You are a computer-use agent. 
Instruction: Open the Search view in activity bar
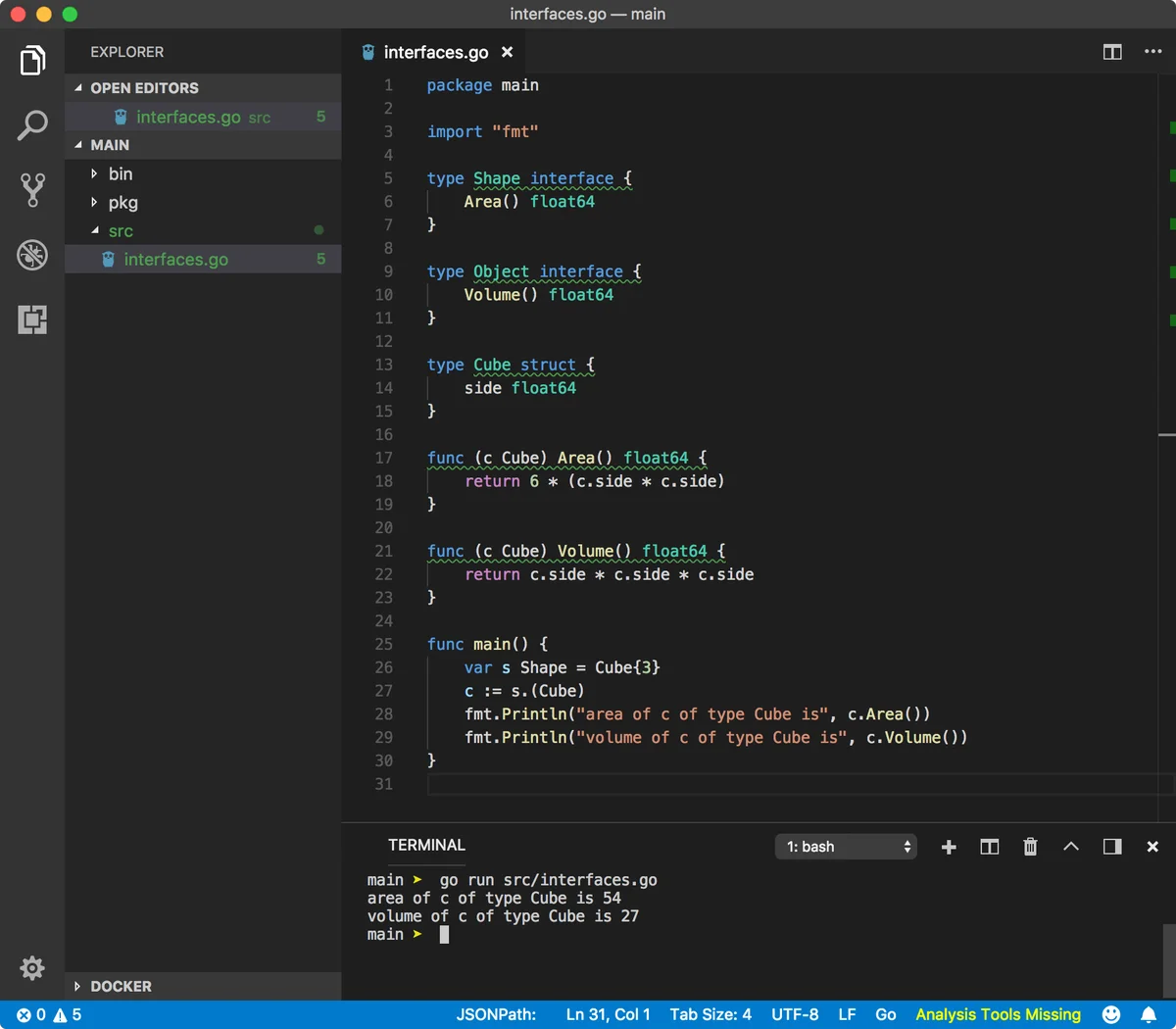click(x=32, y=125)
